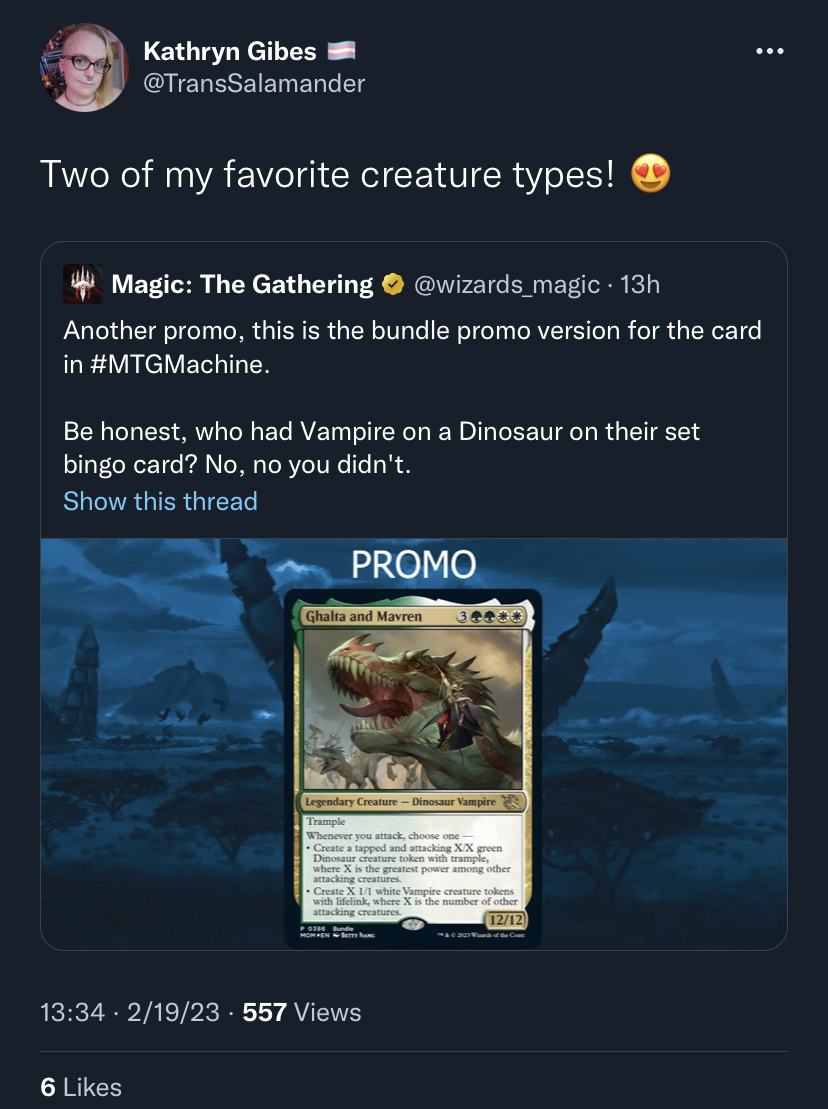
Task: Click the trans flag emoji beside name
Action: tap(342, 51)
